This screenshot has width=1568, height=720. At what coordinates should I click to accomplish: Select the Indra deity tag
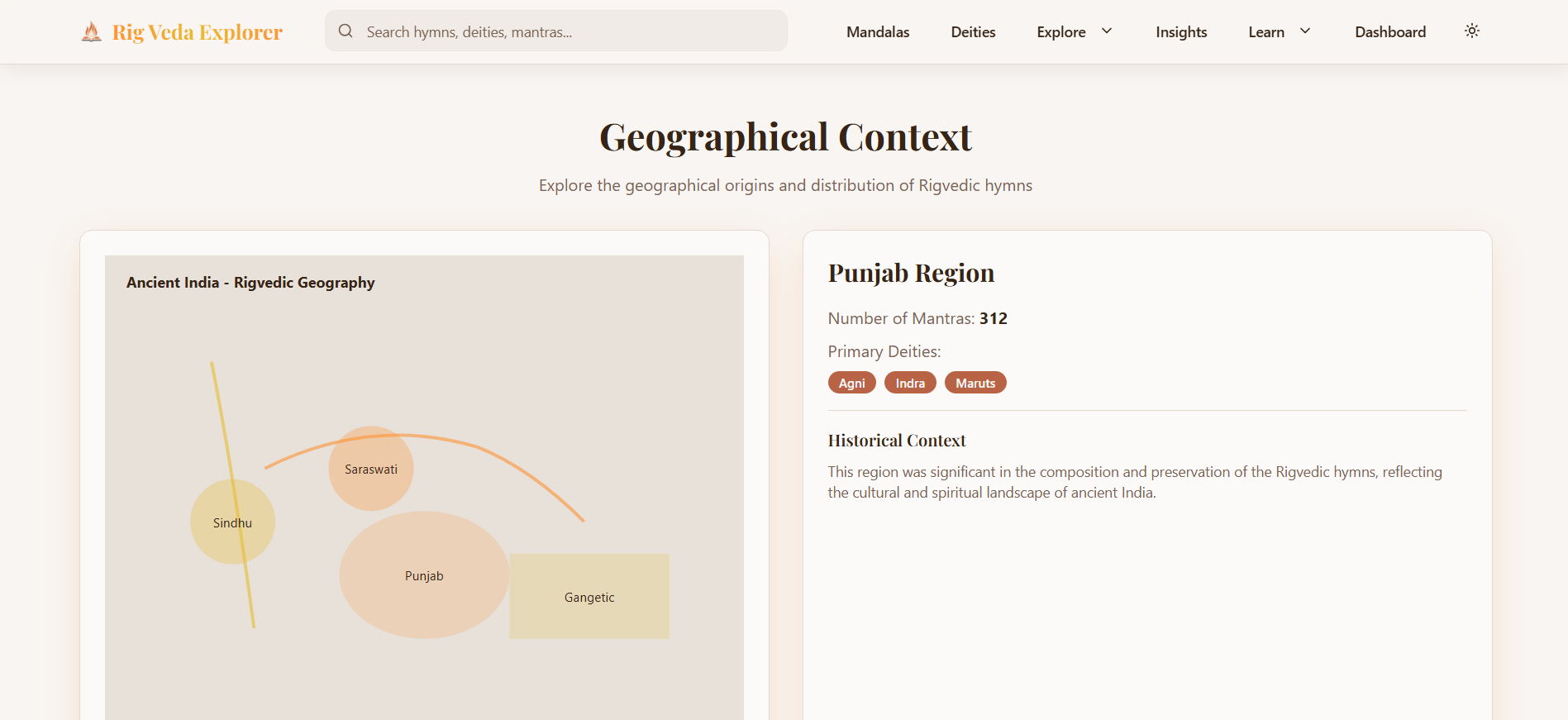tap(909, 383)
